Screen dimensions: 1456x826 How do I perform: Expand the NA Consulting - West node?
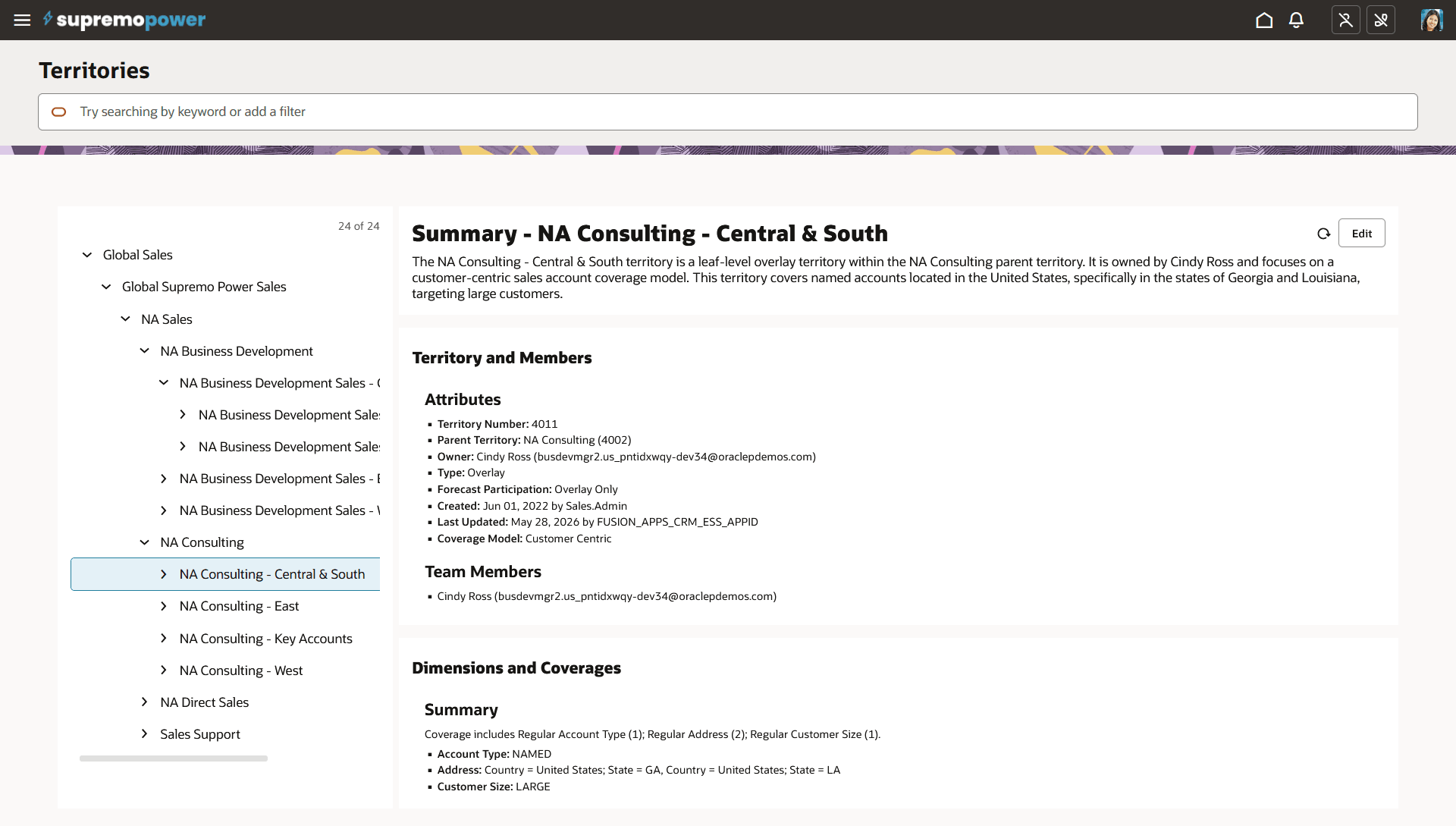coord(163,671)
